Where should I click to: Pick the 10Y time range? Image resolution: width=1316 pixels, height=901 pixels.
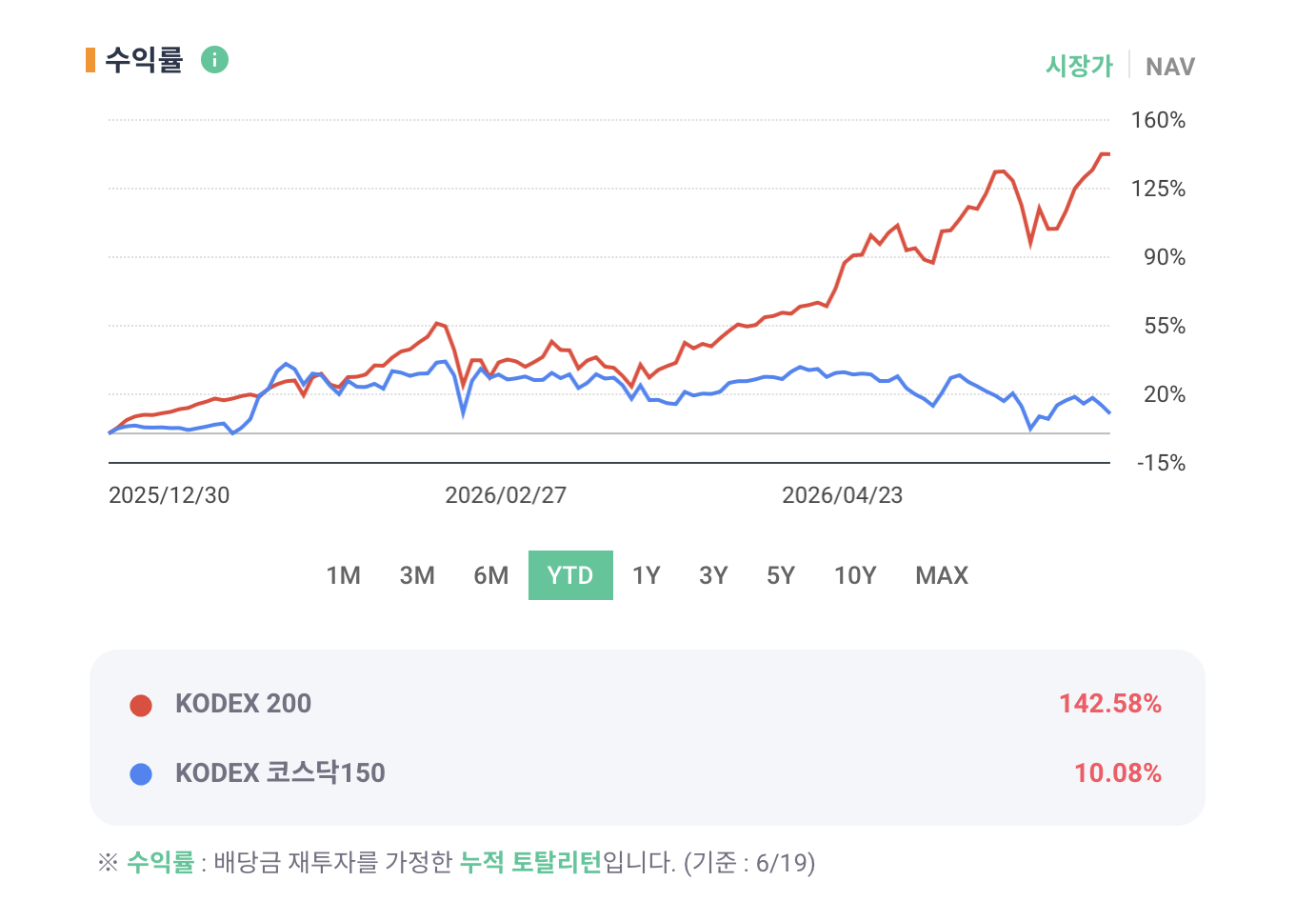click(855, 575)
